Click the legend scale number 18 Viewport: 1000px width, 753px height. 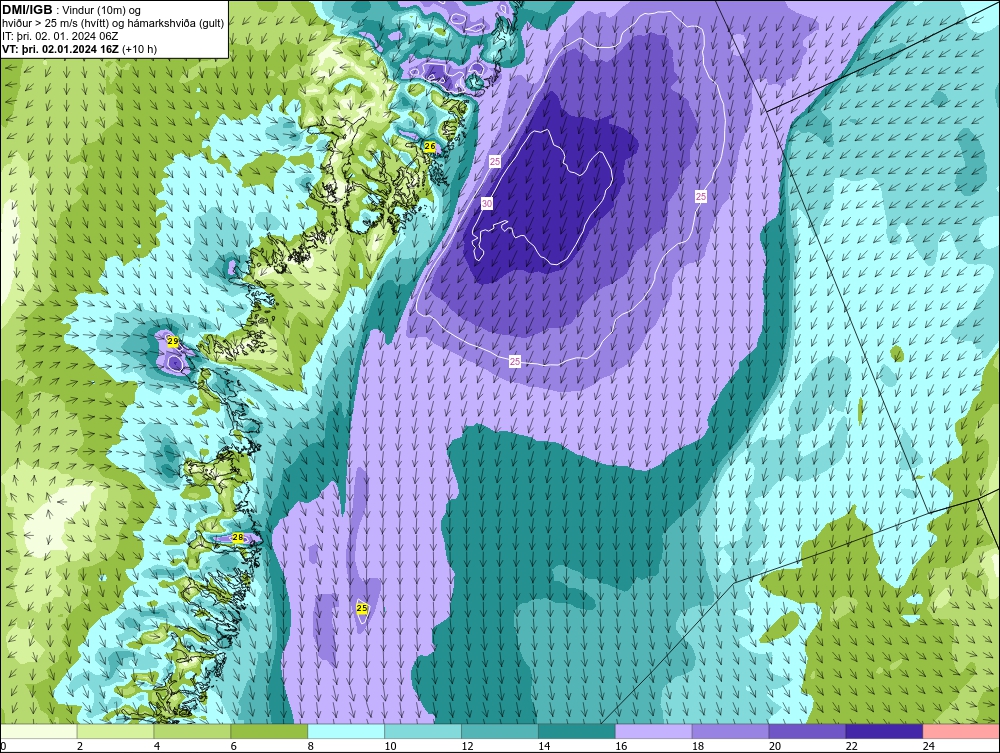[x=698, y=746]
